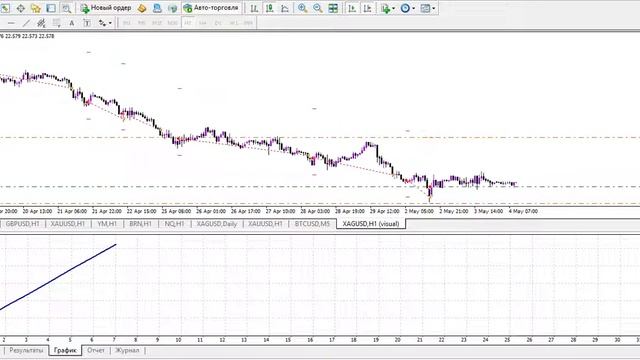Switch to the YM,H1 chart tab
Image resolution: width=640 pixels, height=360 pixels.
[x=107, y=224]
